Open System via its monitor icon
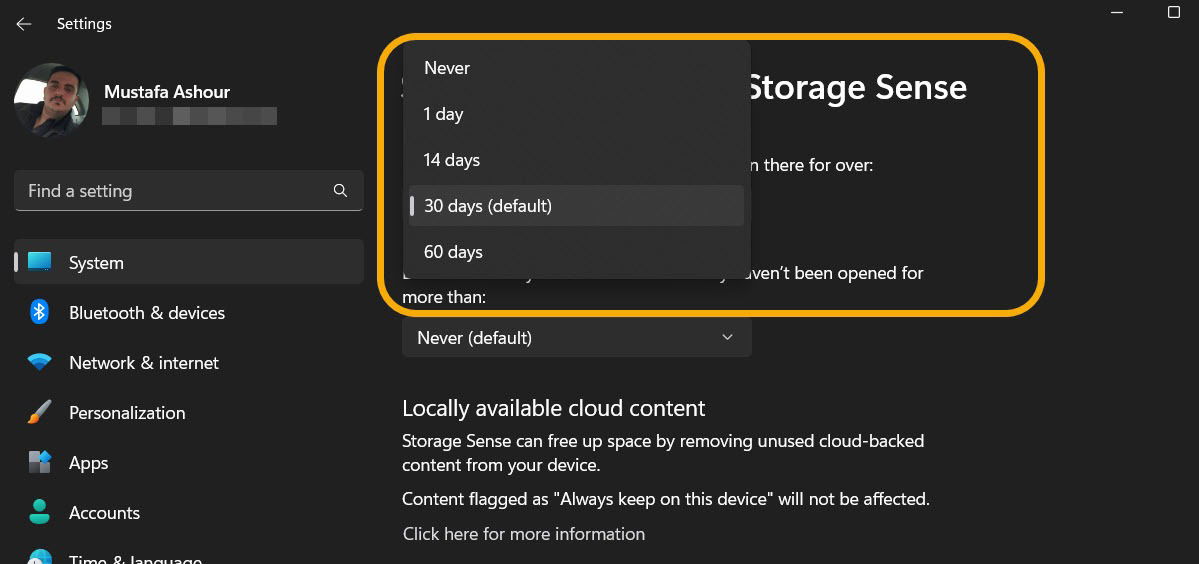Viewport: 1199px width, 564px height. click(x=39, y=262)
